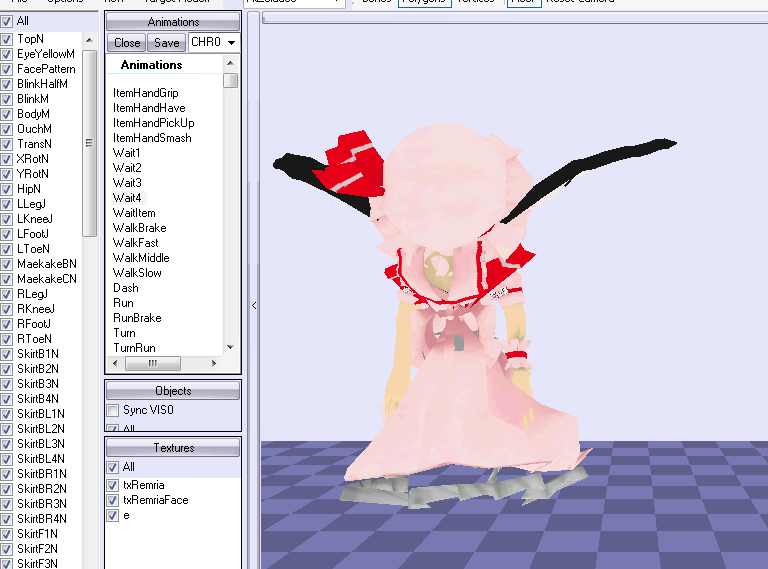Click animation list scroll left arrow
Screen dimensions: 768x569
(115, 363)
